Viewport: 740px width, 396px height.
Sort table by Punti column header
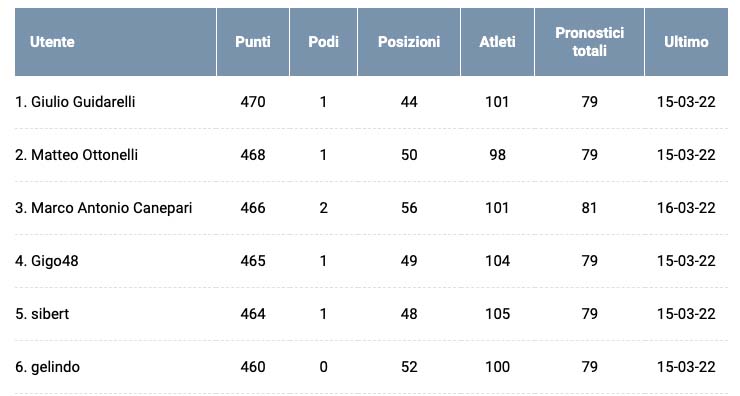252,42
